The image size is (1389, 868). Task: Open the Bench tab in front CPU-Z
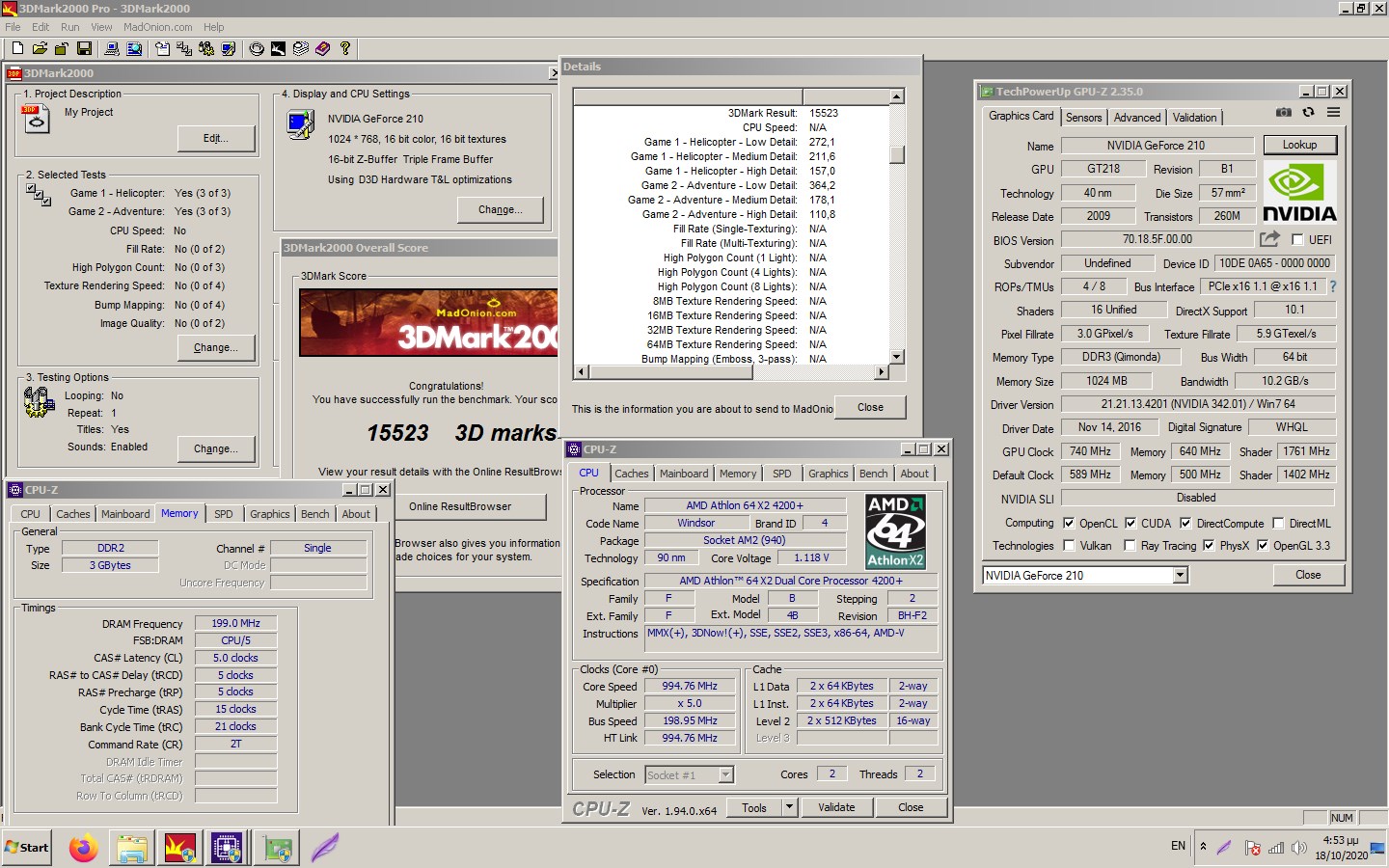pyautogui.click(x=873, y=474)
